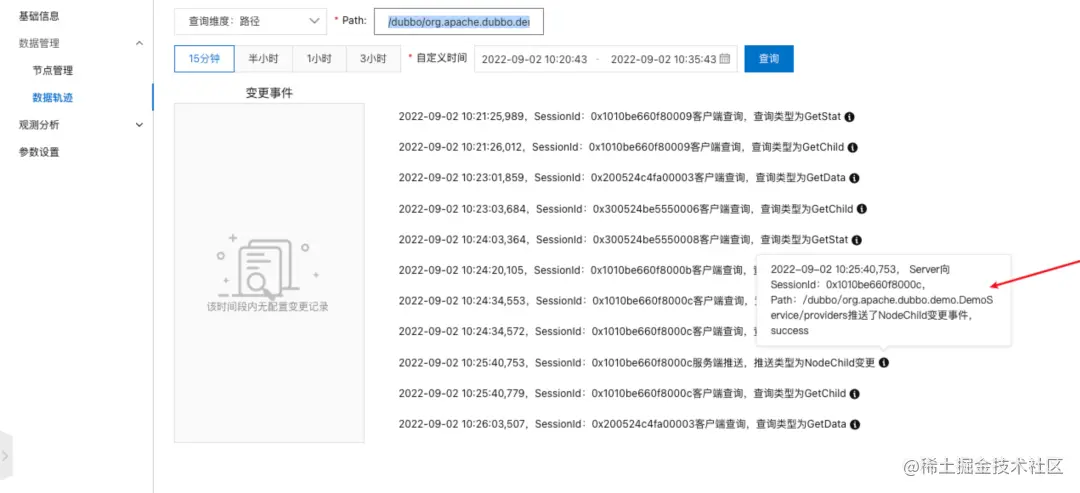The width and height of the screenshot is (1080, 493).
Task: Click the Path input field
Action: (x=459, y=21)
